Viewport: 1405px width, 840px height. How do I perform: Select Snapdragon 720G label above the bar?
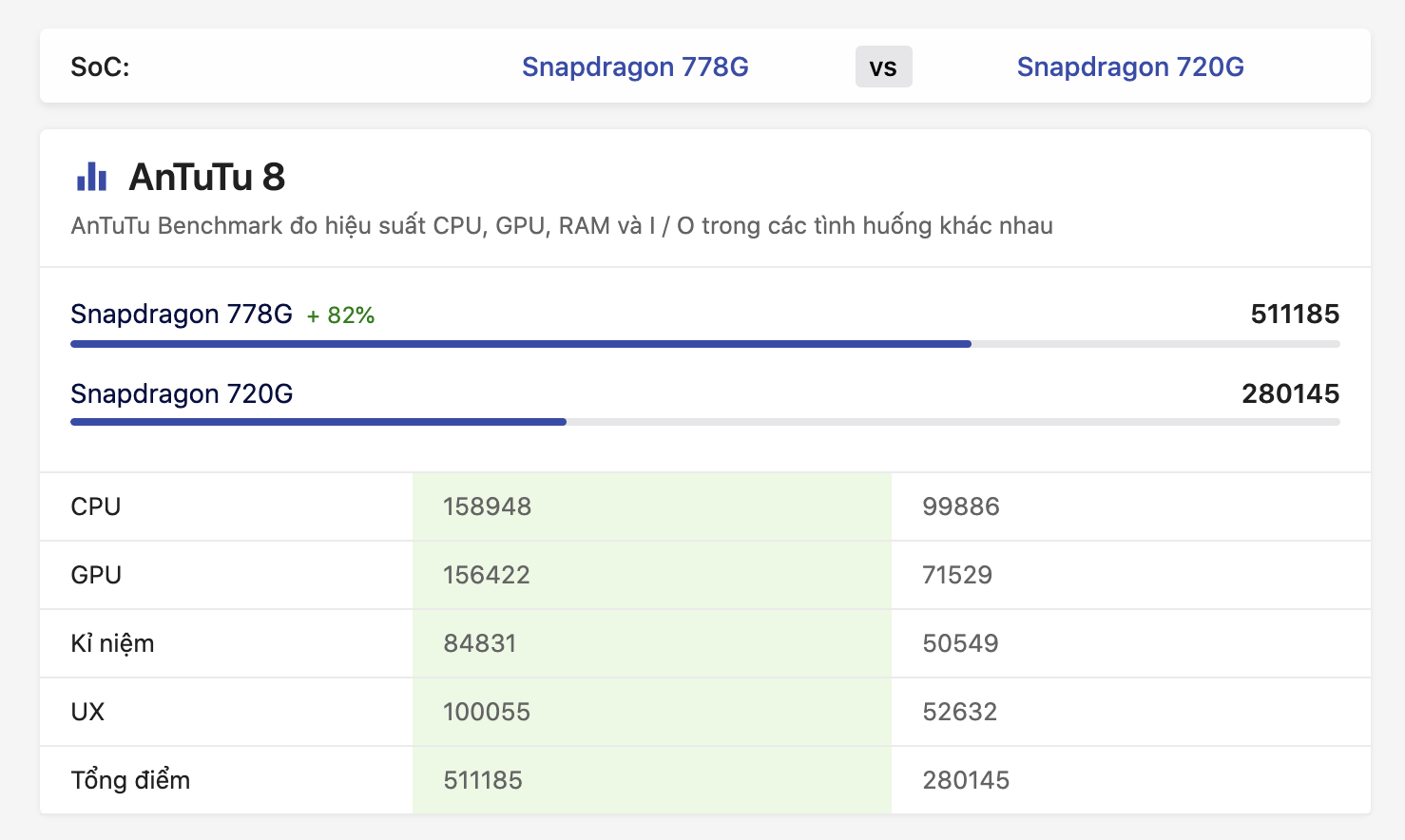pos(182,393)
